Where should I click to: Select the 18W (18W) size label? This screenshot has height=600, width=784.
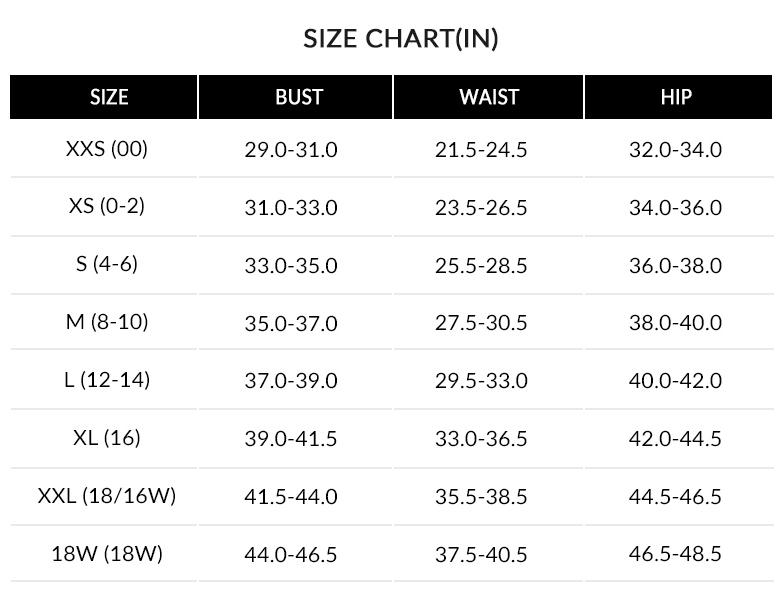pyautogui.click(x=107, y=553)
